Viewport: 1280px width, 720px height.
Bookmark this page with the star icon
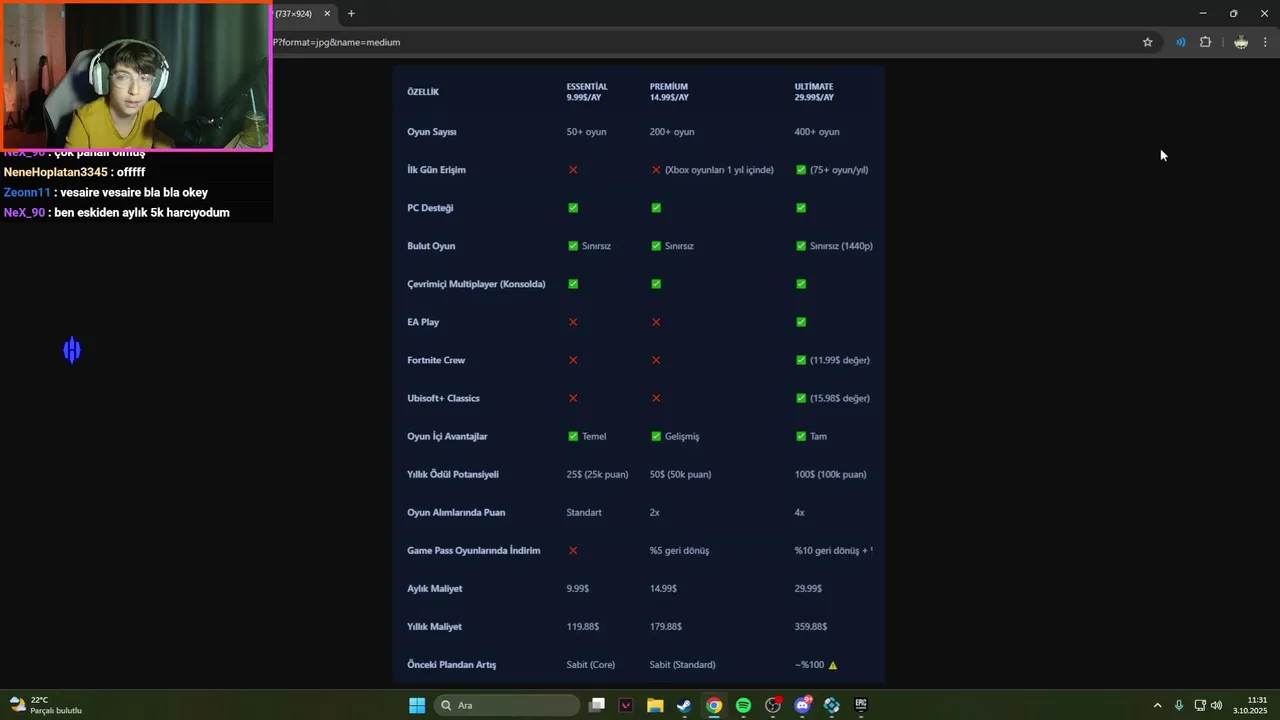coord(1148,42)
